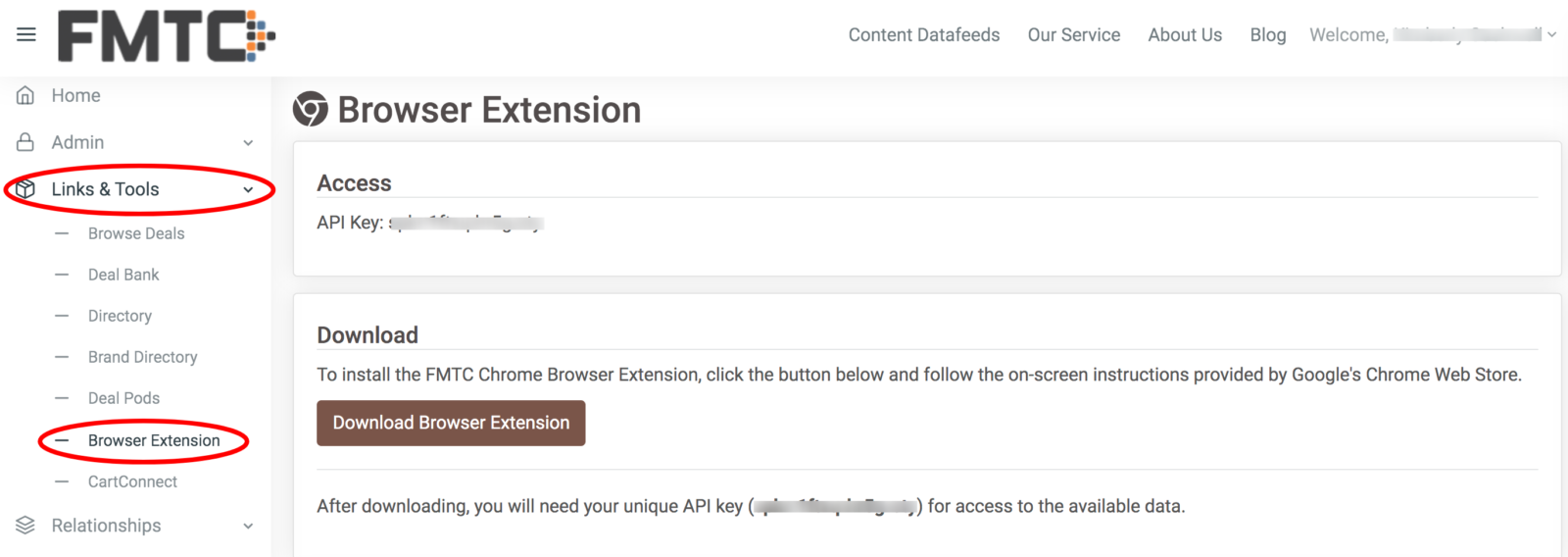
Task: Select Browse Deals in sidebar
Action: tap(136, 233)
